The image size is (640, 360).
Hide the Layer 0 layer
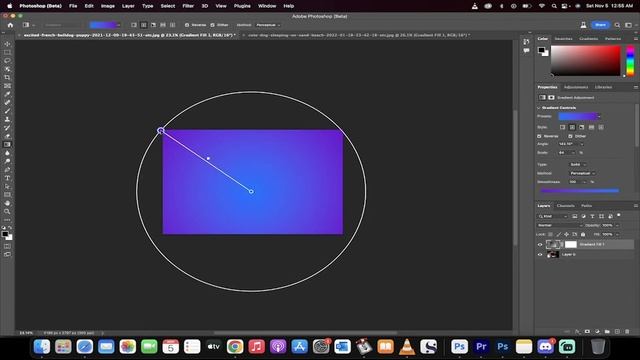coord(540,254)
